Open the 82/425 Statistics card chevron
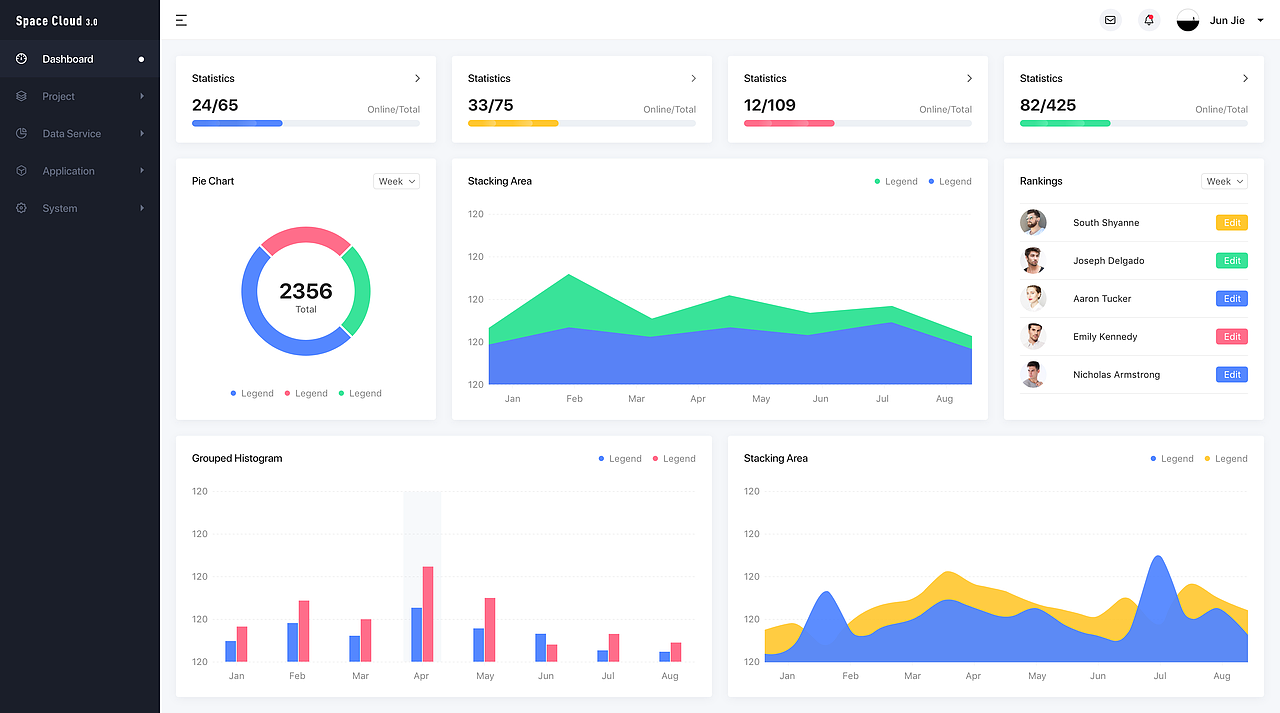Image resolution: width=1280 pixels, height=713 pixels. (x=1245, y=78)
